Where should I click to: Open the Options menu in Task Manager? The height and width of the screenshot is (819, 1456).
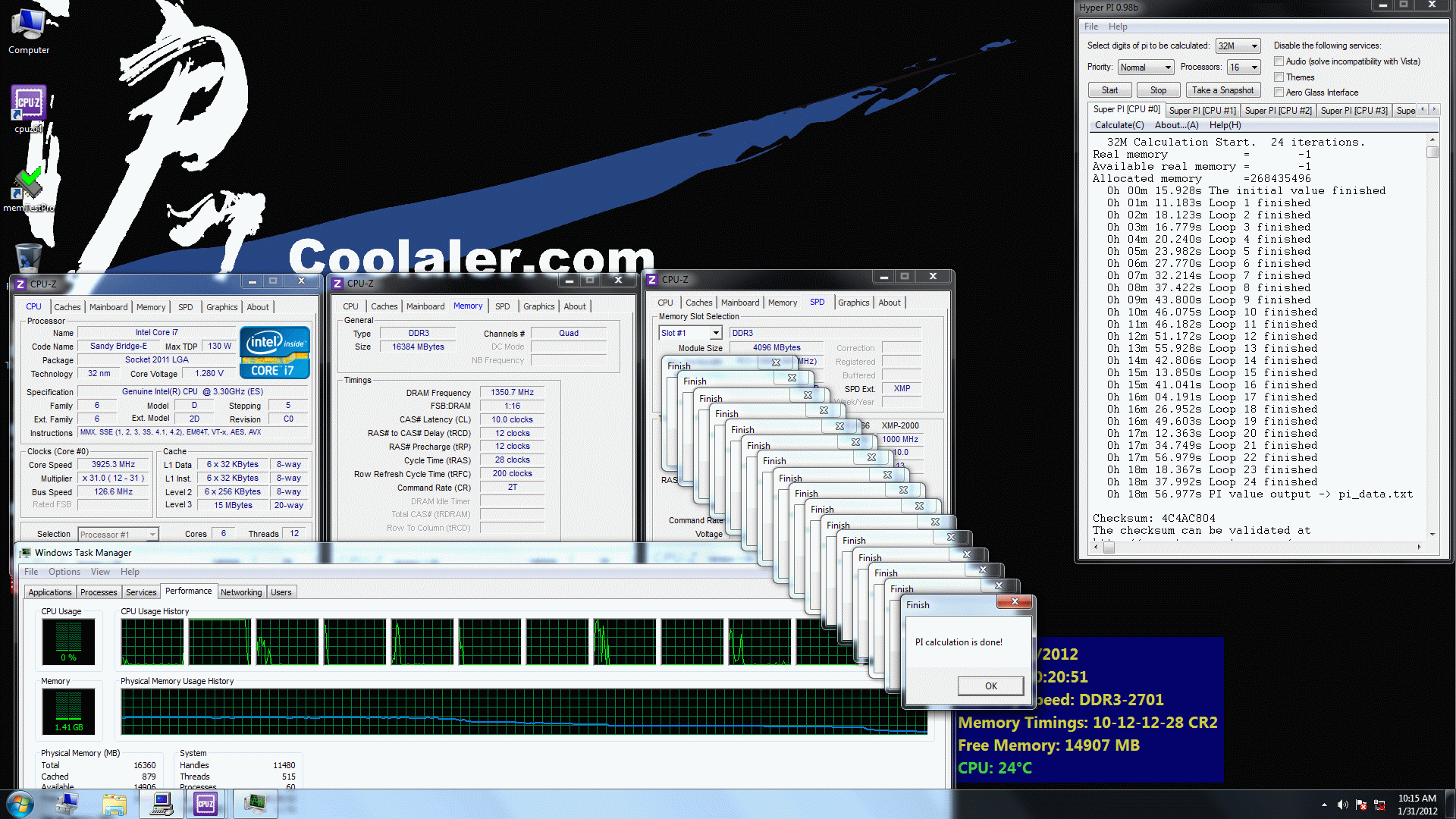click(64, 572)
